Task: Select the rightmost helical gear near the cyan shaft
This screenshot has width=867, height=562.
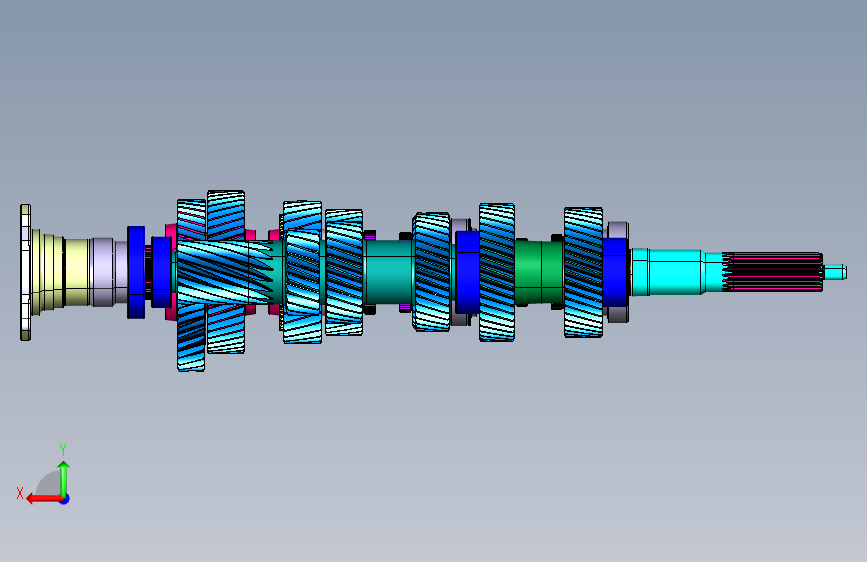Action: pos(583,272)
